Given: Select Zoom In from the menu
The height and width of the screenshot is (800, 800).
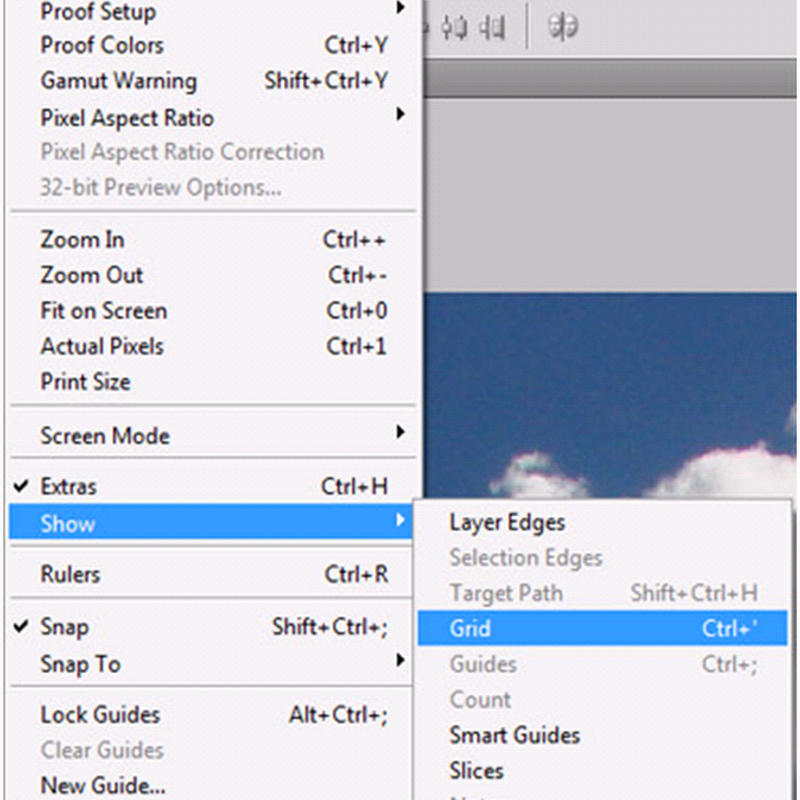Looking at the screenshot, I should (x=212, y=240).
